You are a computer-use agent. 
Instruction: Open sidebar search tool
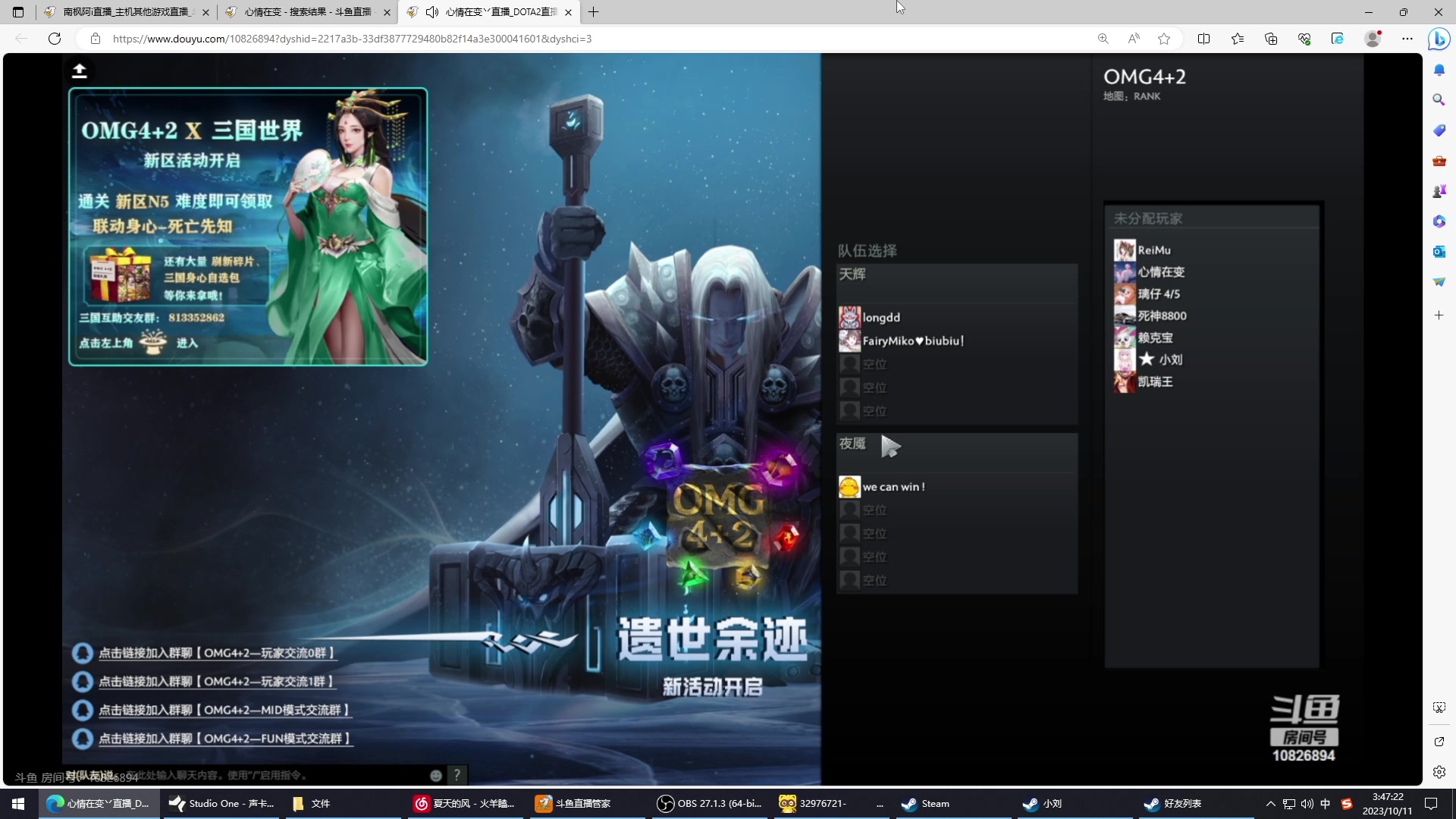(x=1439, y=100)
